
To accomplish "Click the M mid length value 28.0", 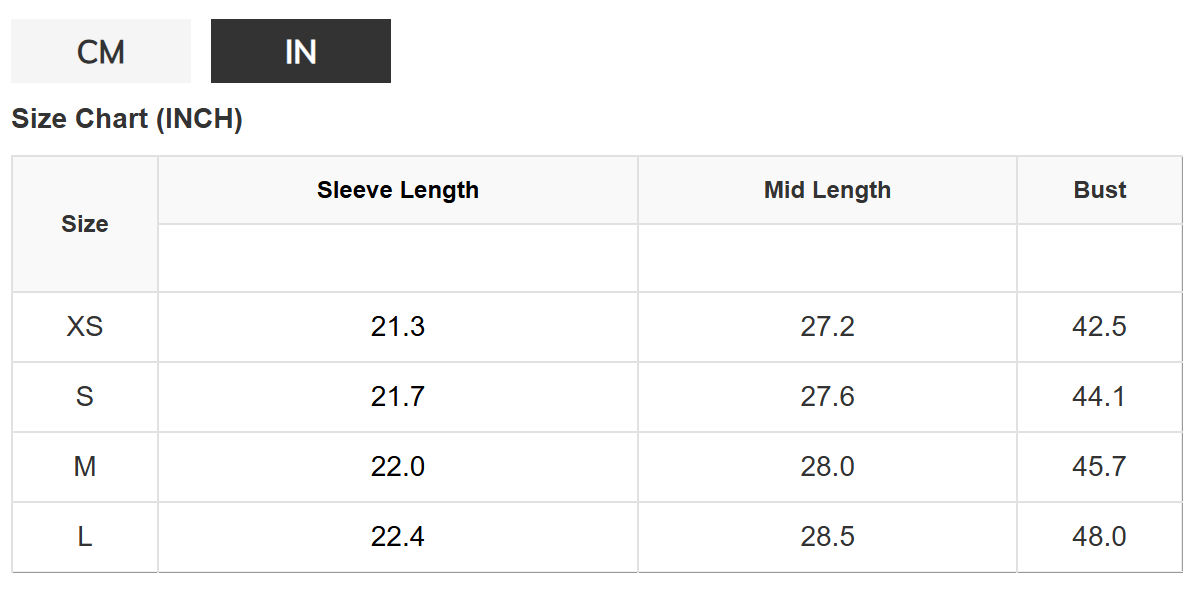I will tap(827, 467).
